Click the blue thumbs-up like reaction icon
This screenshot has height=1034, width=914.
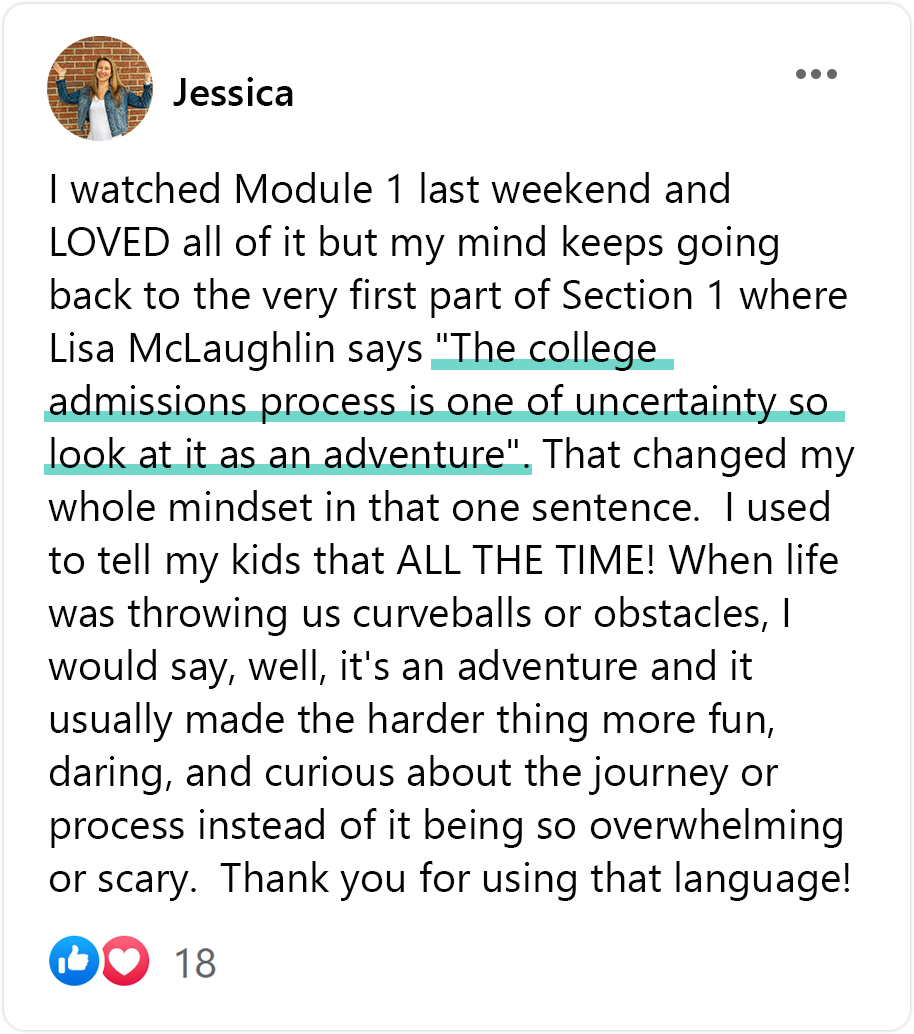(74, 961)
